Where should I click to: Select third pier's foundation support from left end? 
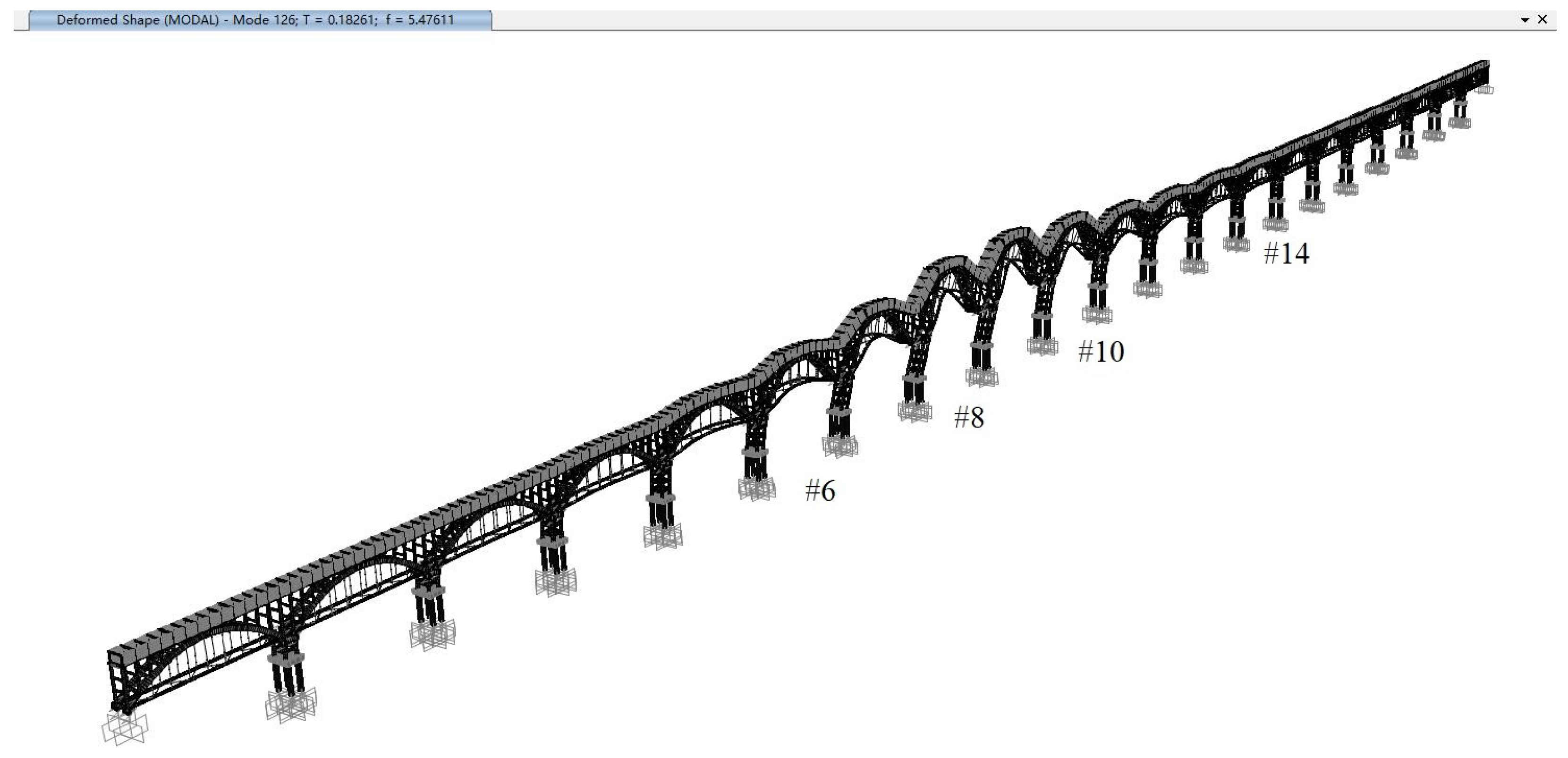click(x=432, y=636)
